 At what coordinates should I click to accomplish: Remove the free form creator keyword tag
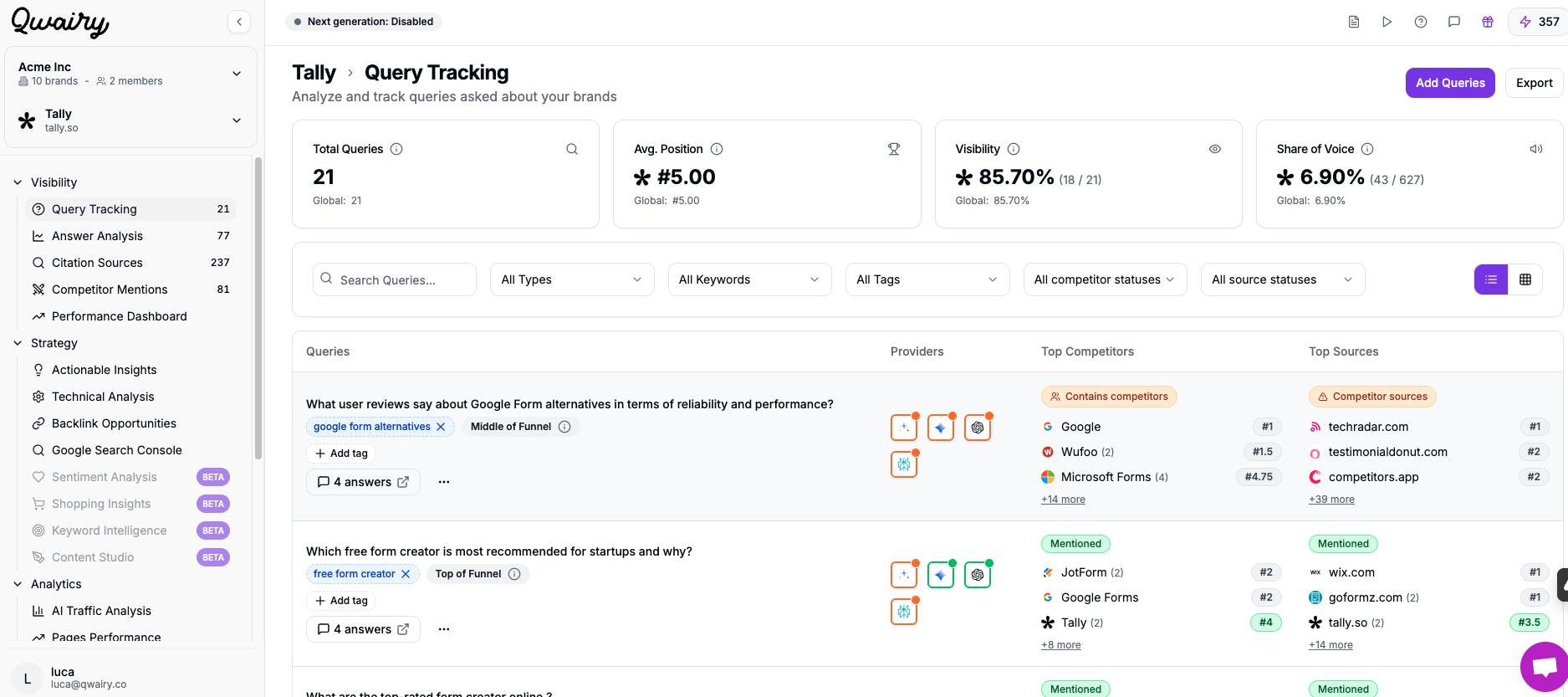click(406, 574)
